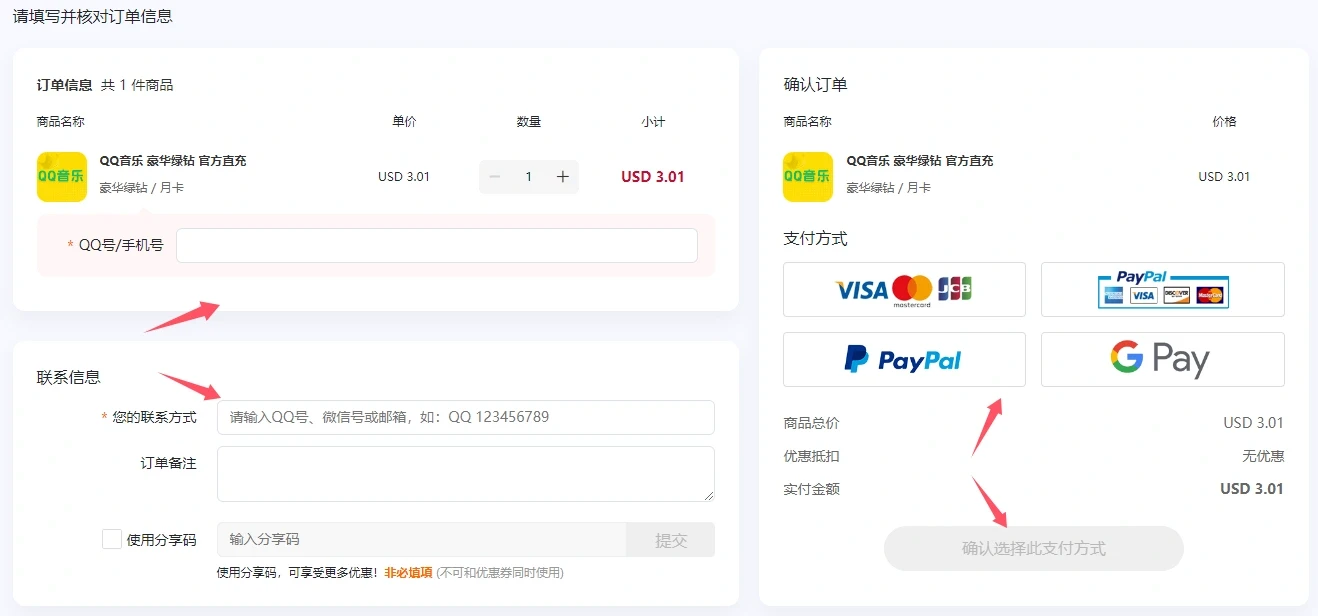Click the 输入分享码 share code field
1318x616 pixels.
[420, 540]
